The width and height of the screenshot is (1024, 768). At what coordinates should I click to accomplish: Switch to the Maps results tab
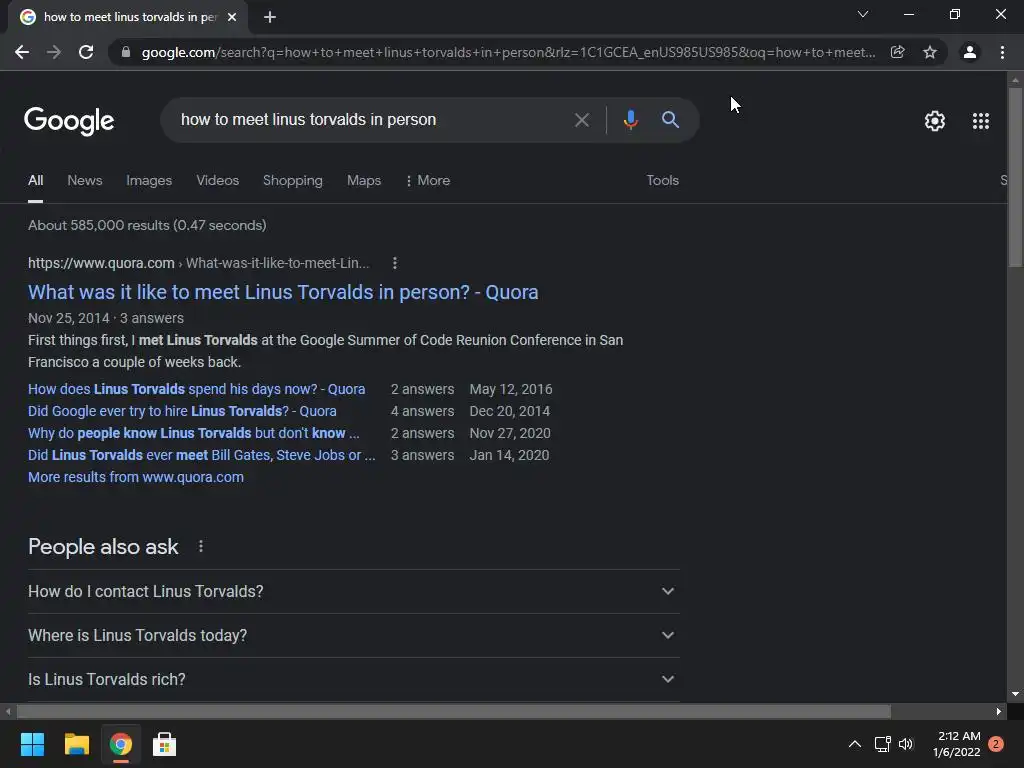tap(364, 181)
